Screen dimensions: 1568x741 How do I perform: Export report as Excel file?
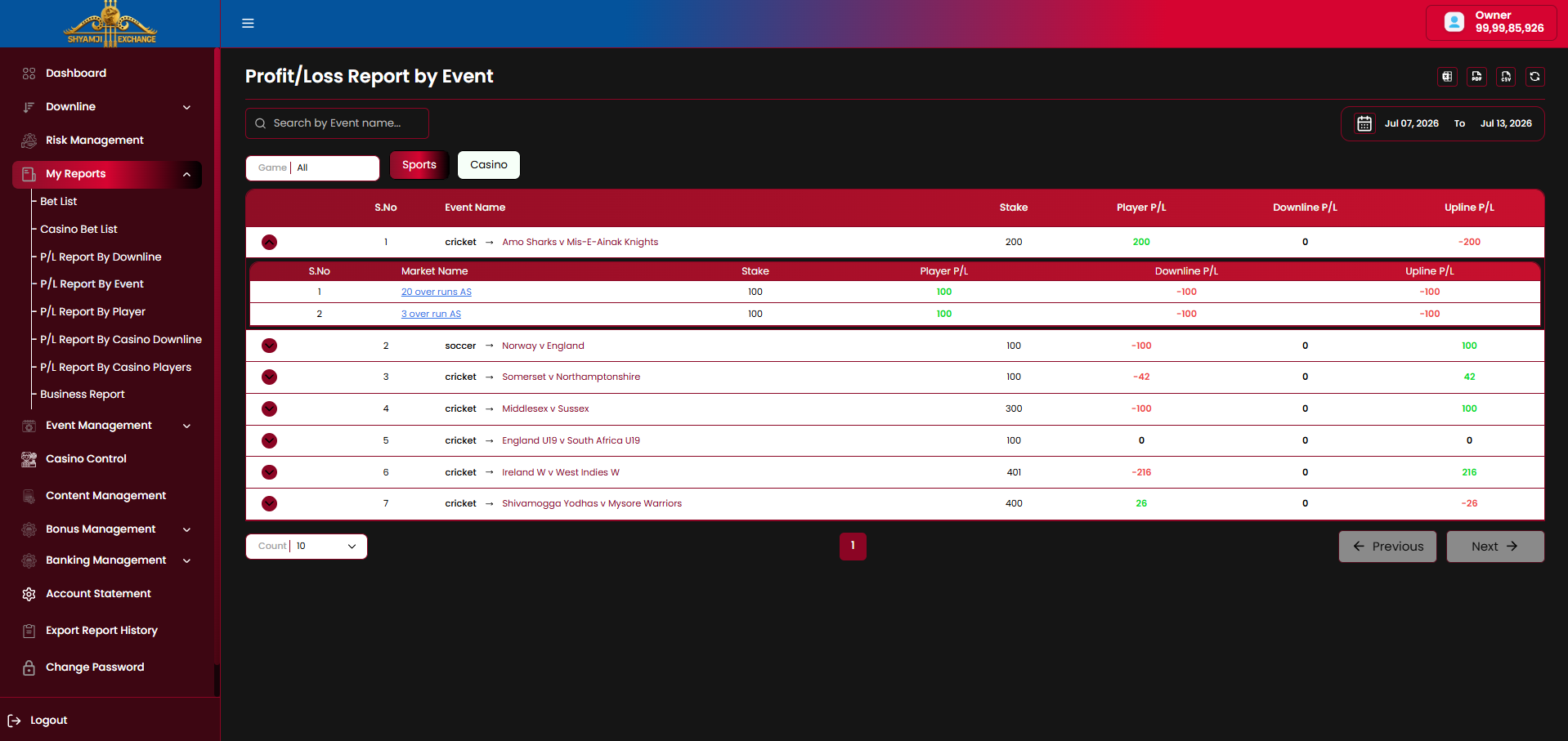pos(1447,76)
